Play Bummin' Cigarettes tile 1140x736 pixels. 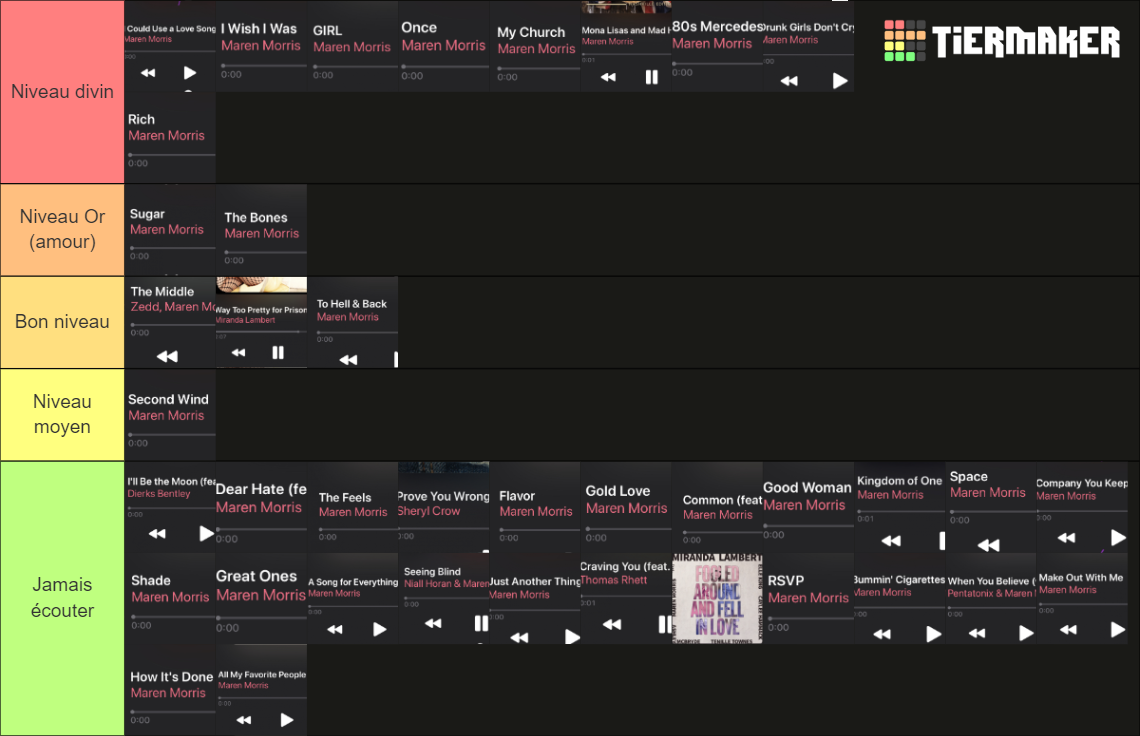[x=934, y=634]
